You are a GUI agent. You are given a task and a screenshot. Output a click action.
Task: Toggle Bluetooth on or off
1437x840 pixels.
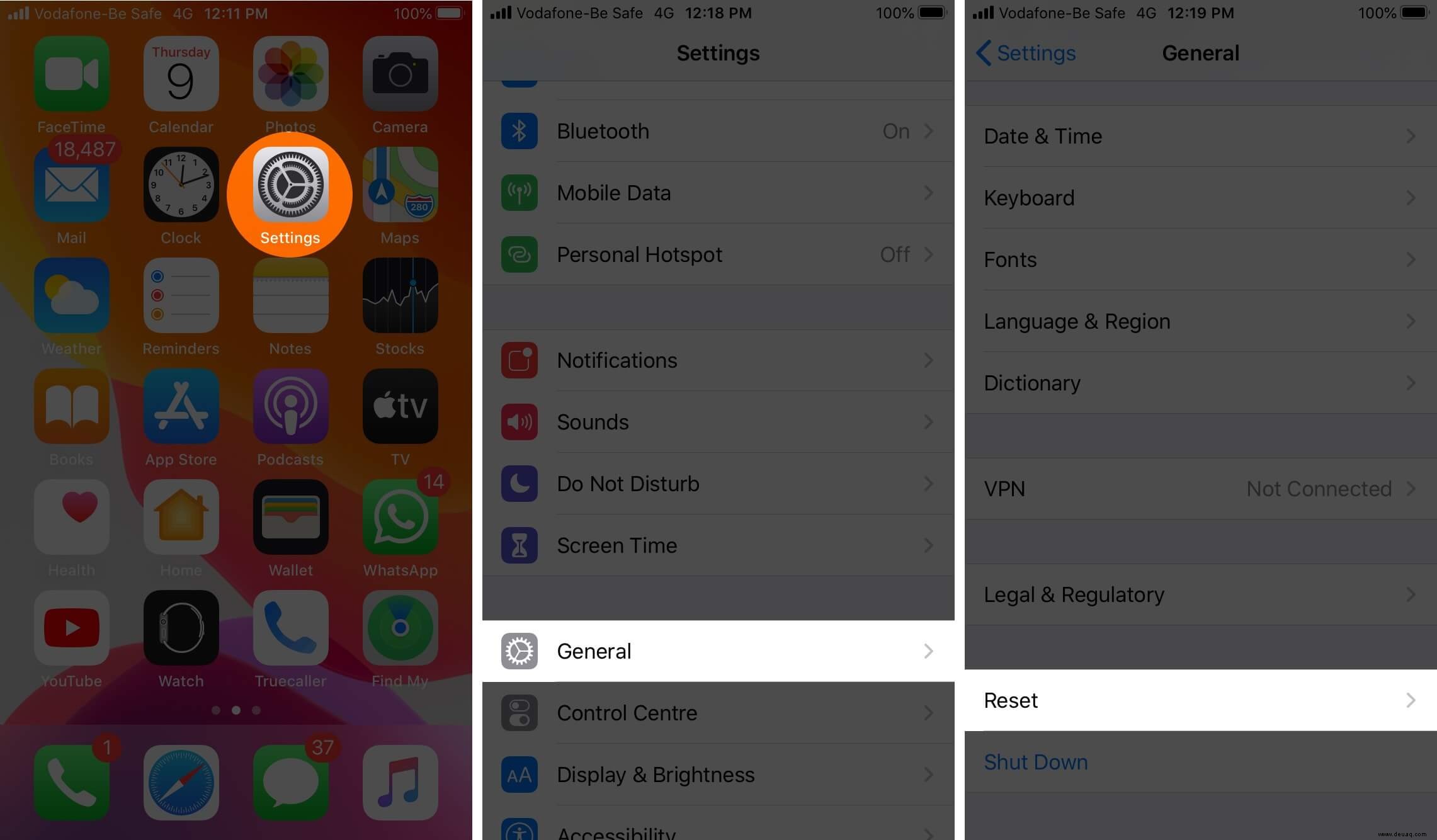(x=718, y=131)
